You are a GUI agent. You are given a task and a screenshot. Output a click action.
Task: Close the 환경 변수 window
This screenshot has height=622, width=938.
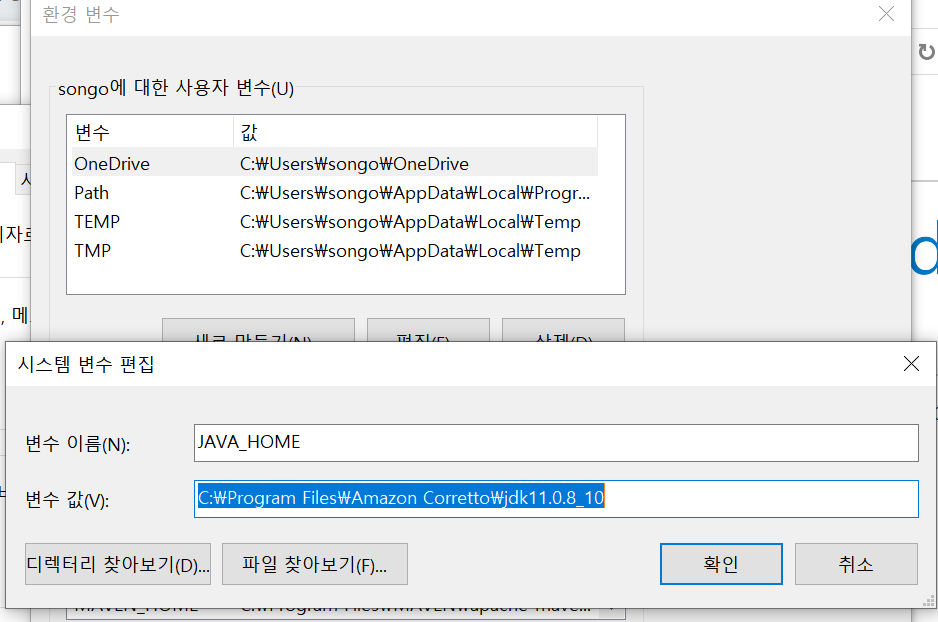[886, 13]
